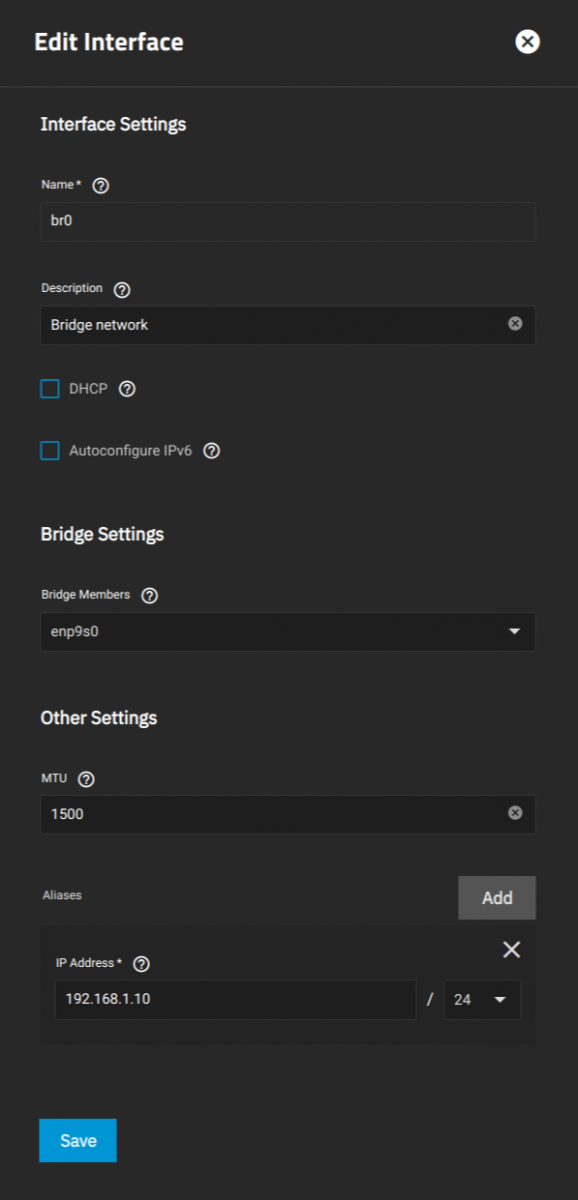578x1200 pixels.
Task: Enable the DHCP checkbox
Action: point(50,389)
